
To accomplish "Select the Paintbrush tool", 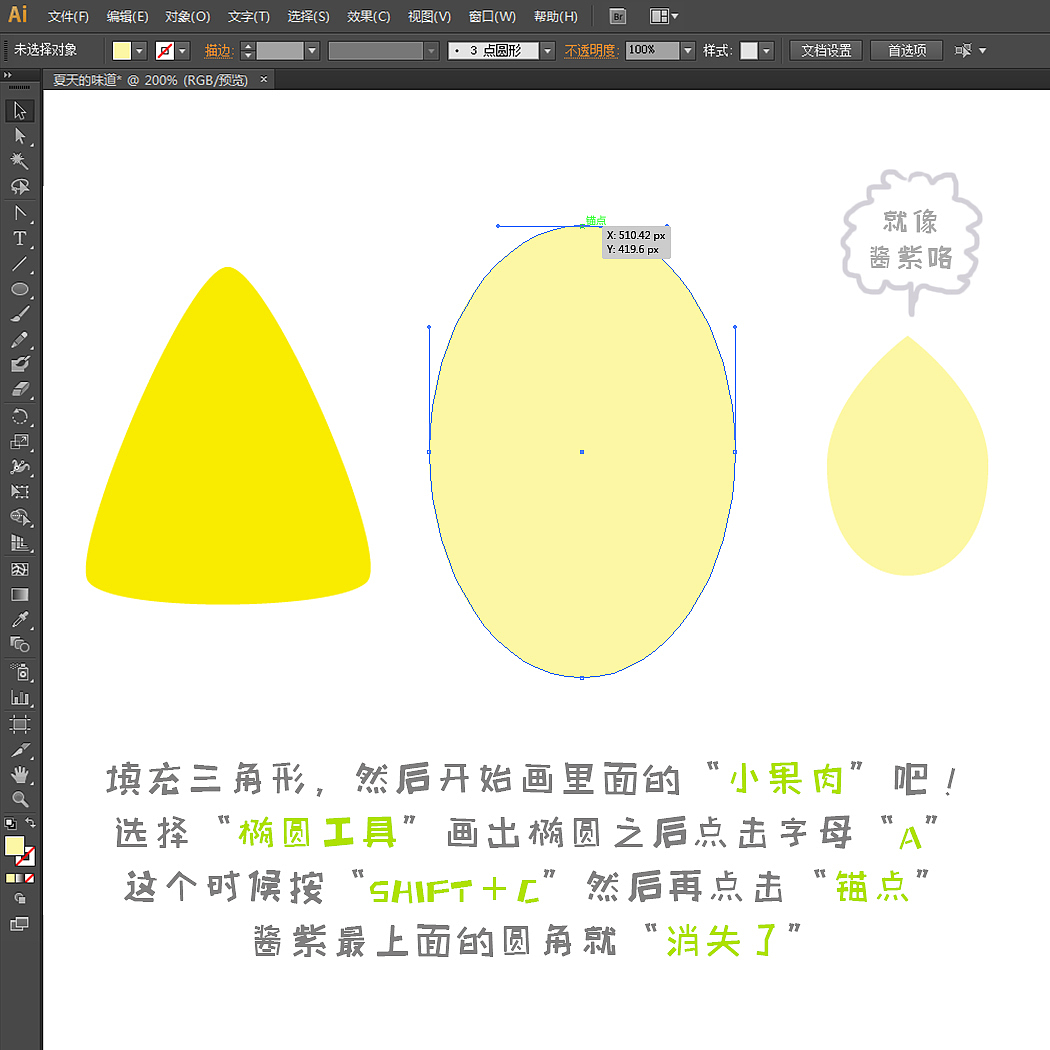I will click(19, 315).
